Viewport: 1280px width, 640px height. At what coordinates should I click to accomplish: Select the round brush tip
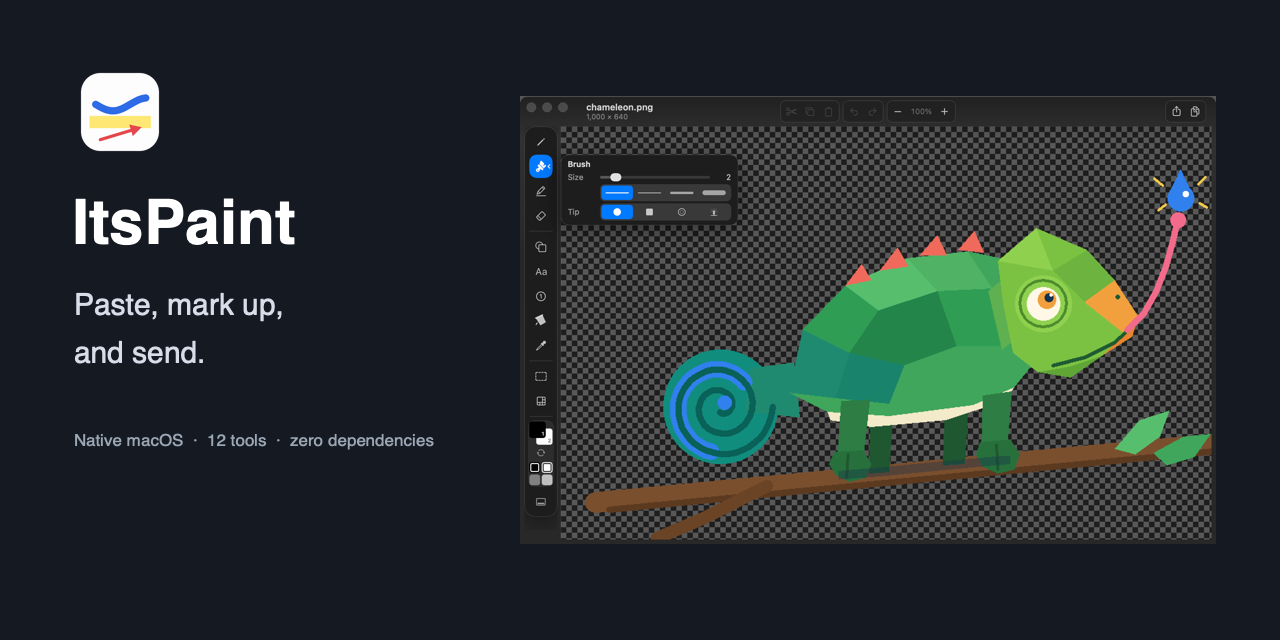click(x=617, y=212)
